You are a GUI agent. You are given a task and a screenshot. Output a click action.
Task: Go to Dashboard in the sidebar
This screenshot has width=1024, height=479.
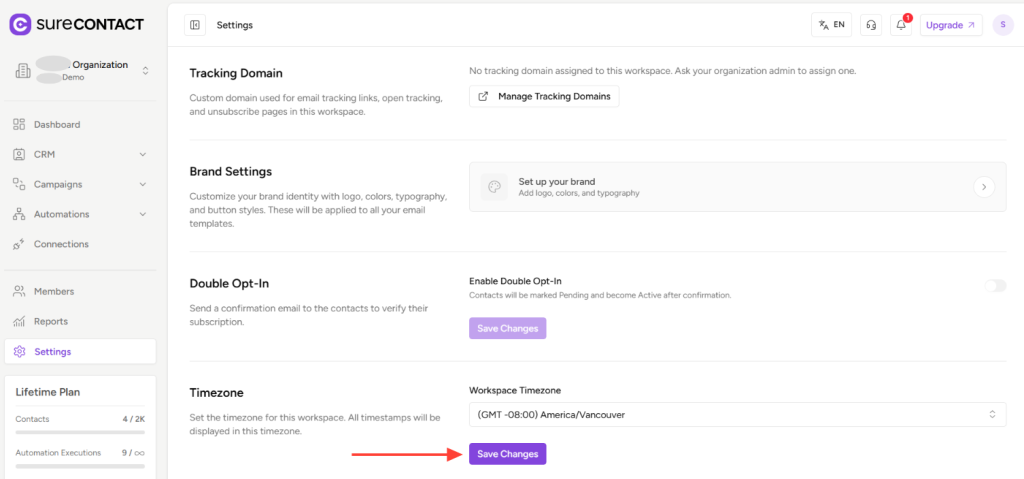click(57, 124)
